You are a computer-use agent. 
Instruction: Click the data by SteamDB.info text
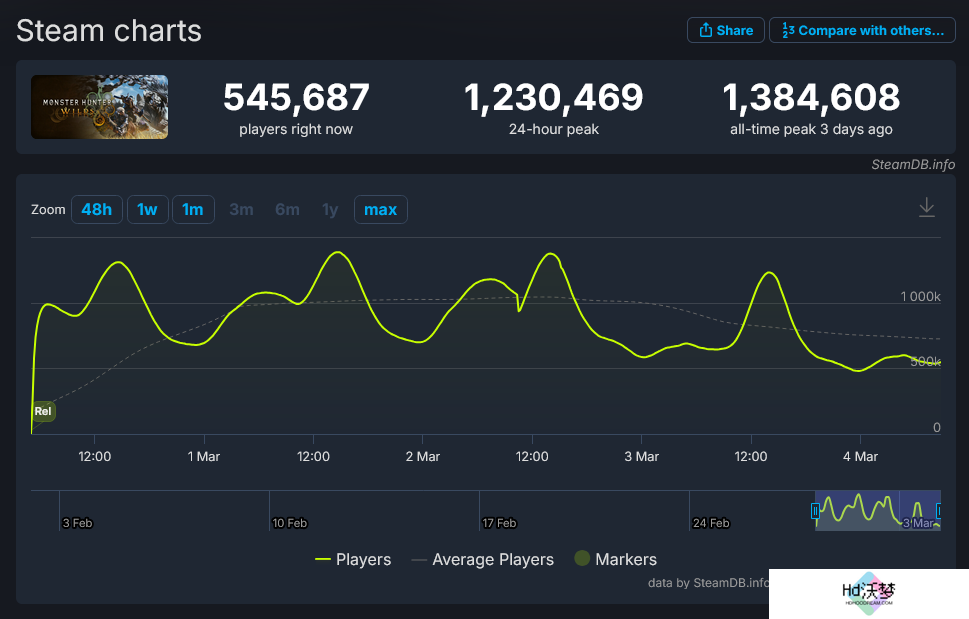point(708,583)
